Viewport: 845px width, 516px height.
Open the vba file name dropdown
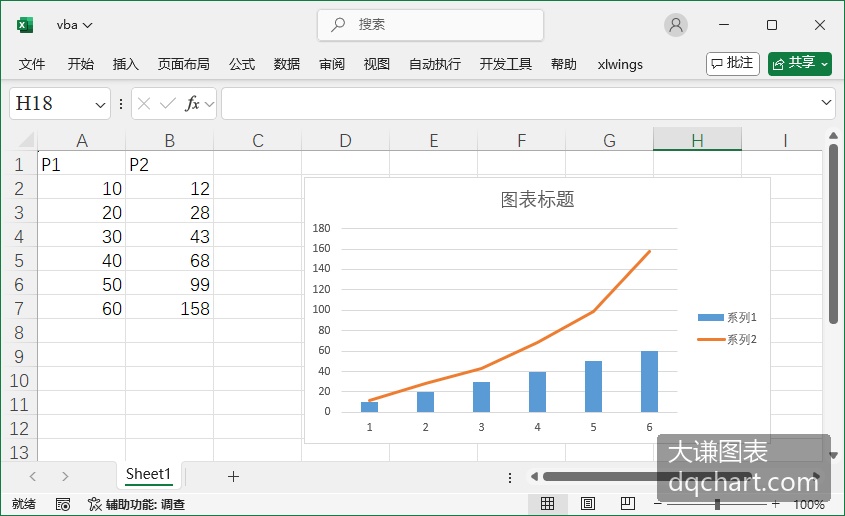[74, 25]
